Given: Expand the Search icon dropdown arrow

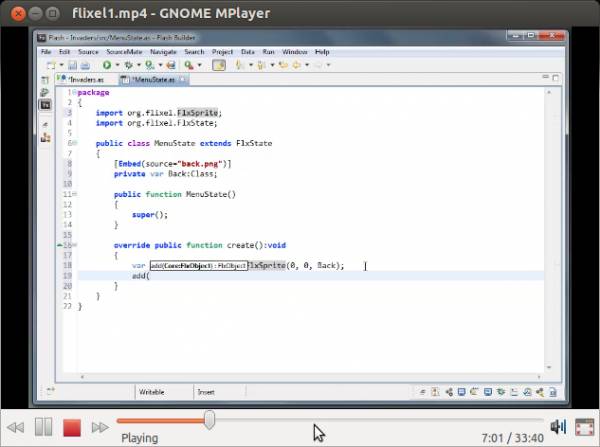Looking at the screenshot, I should coord(199,65).
